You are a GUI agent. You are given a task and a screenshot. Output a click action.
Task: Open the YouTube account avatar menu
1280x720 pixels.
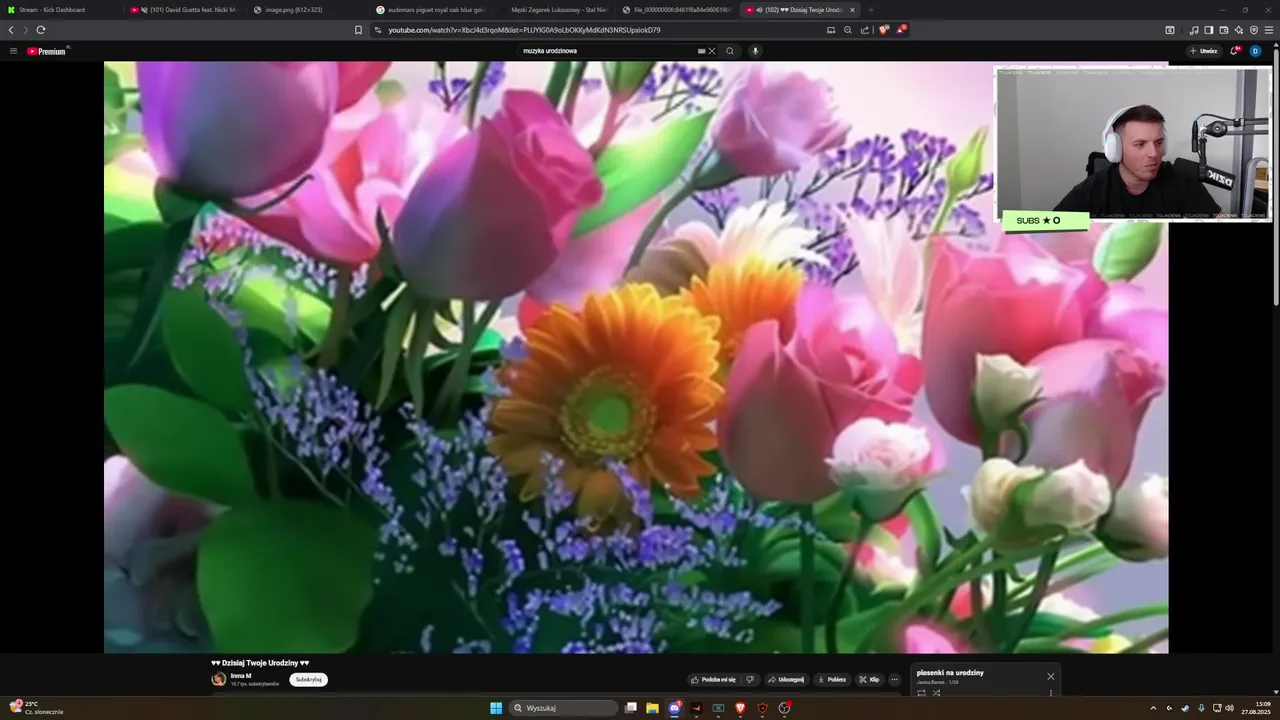(x=1255, y=51)
